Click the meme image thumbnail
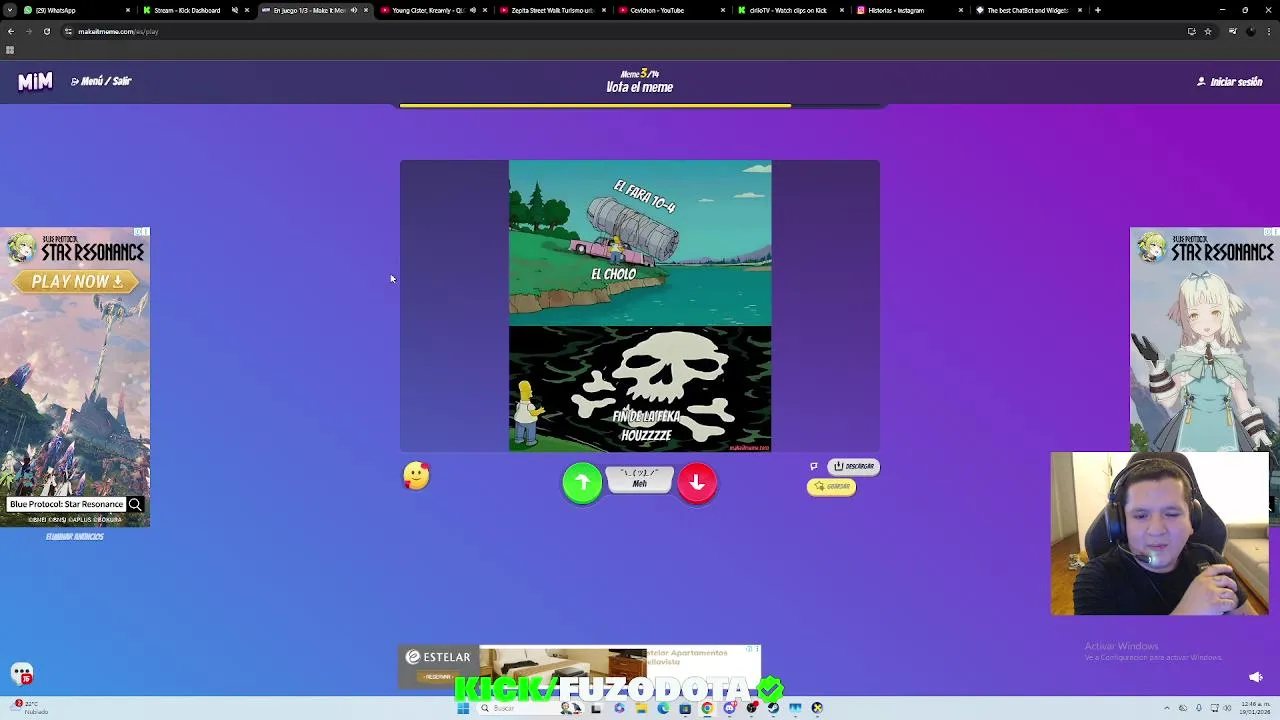The image size is (1280, 720). tap(640, 306)
